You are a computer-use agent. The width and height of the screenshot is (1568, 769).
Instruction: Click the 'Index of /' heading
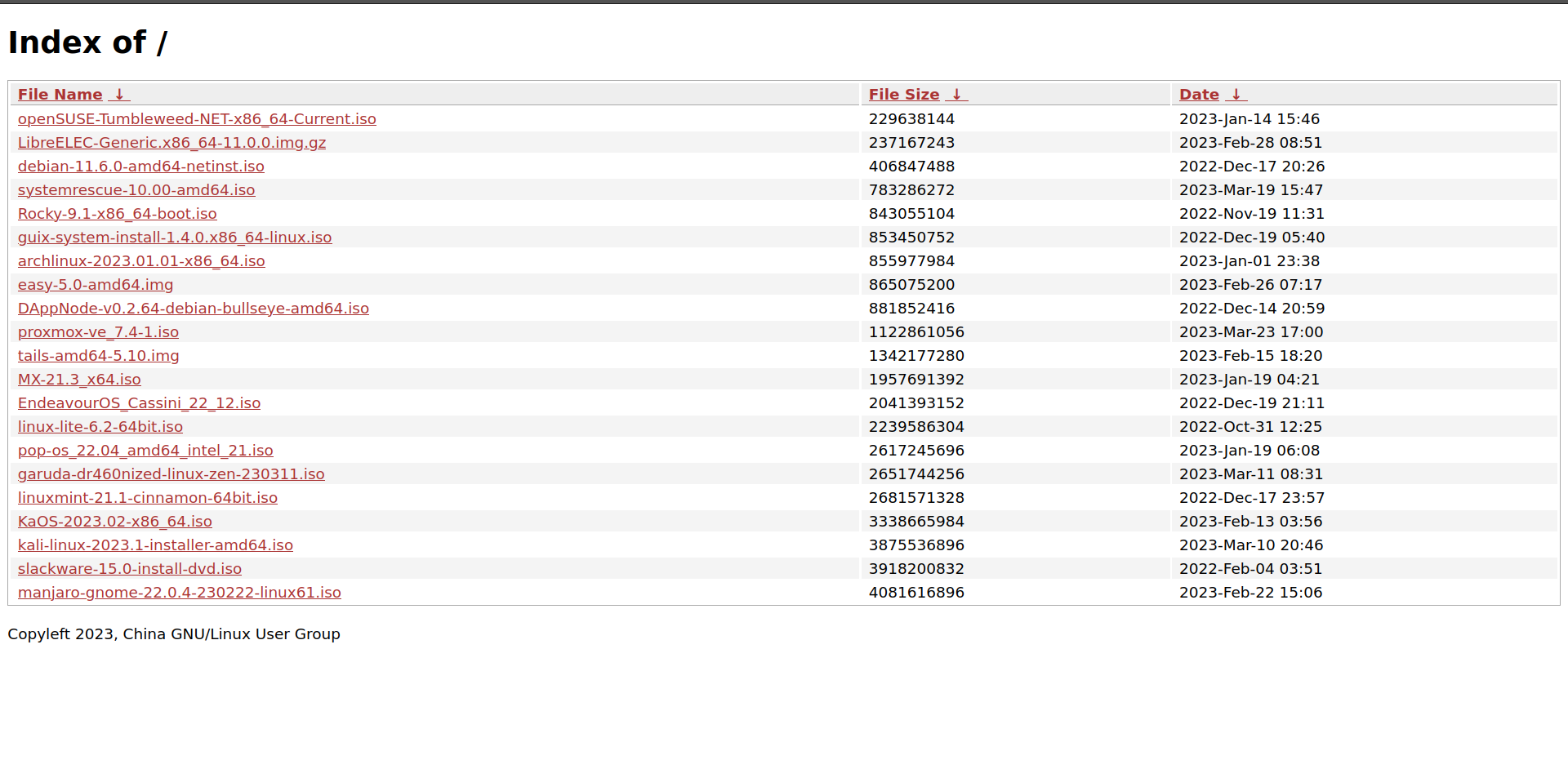point(87,42)
